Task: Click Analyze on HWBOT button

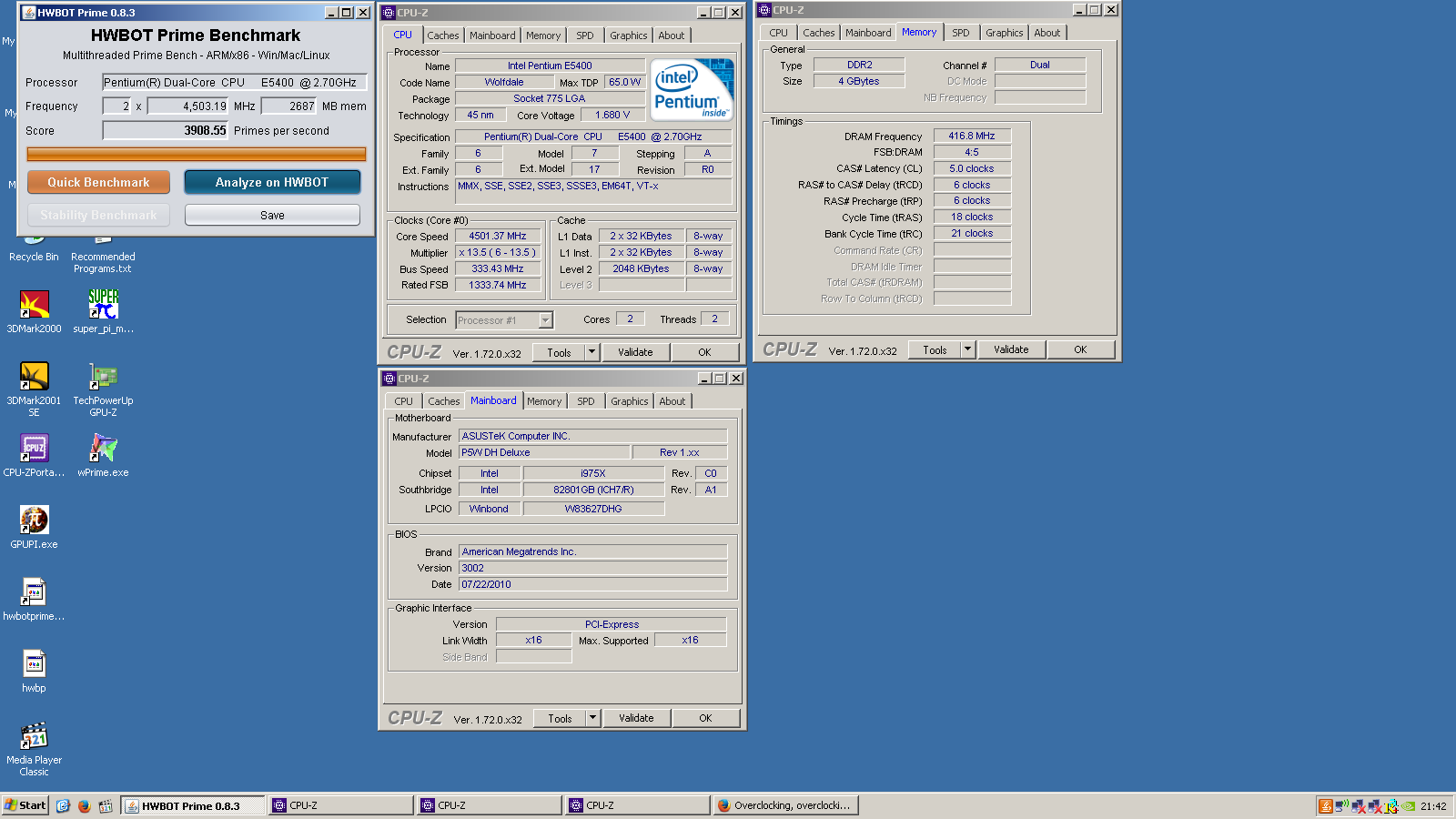Action: pyautogui.click(x=272, y=182)
